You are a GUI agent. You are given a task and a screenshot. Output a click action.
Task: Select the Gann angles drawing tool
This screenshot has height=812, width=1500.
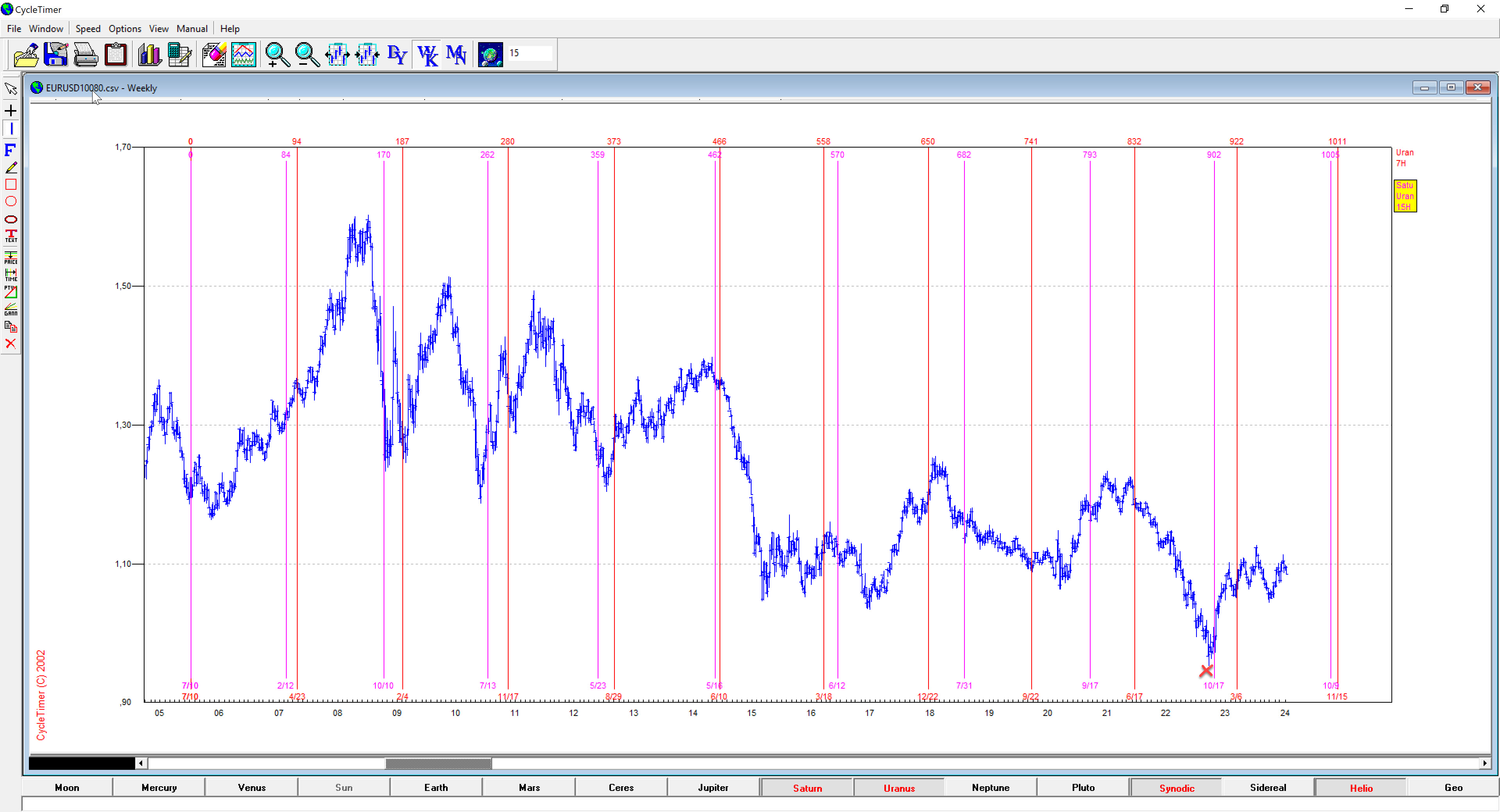11,308
